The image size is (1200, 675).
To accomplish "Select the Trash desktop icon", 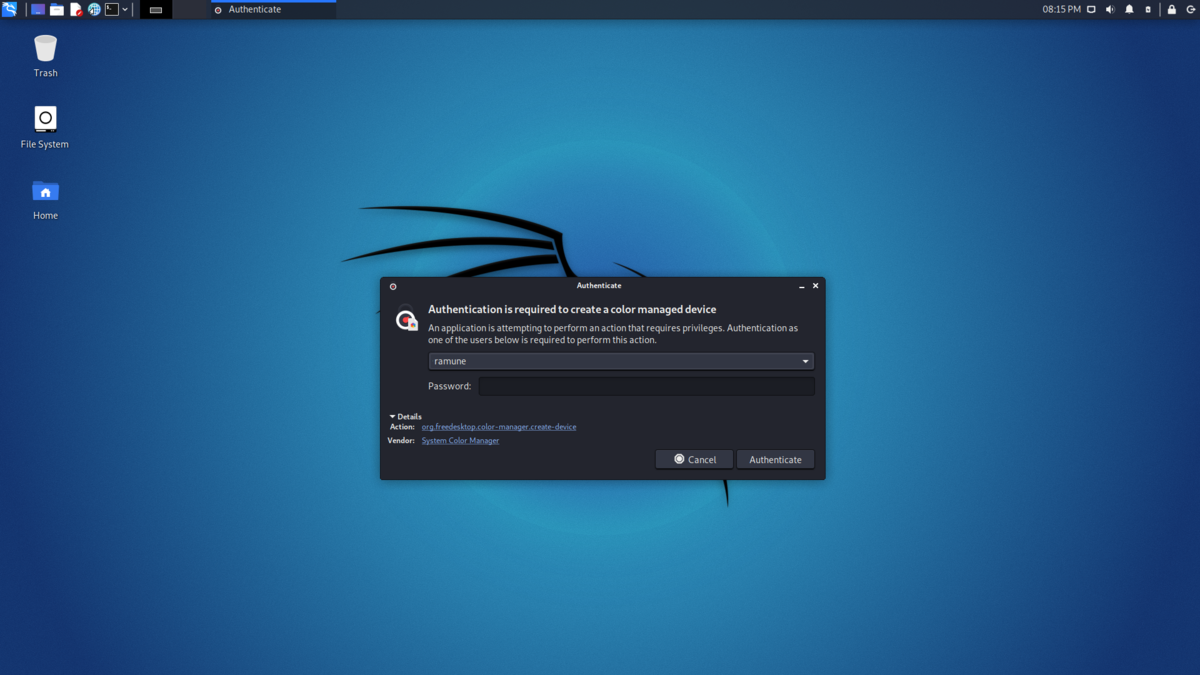I will pyautogui.click(x=45, y=56).
